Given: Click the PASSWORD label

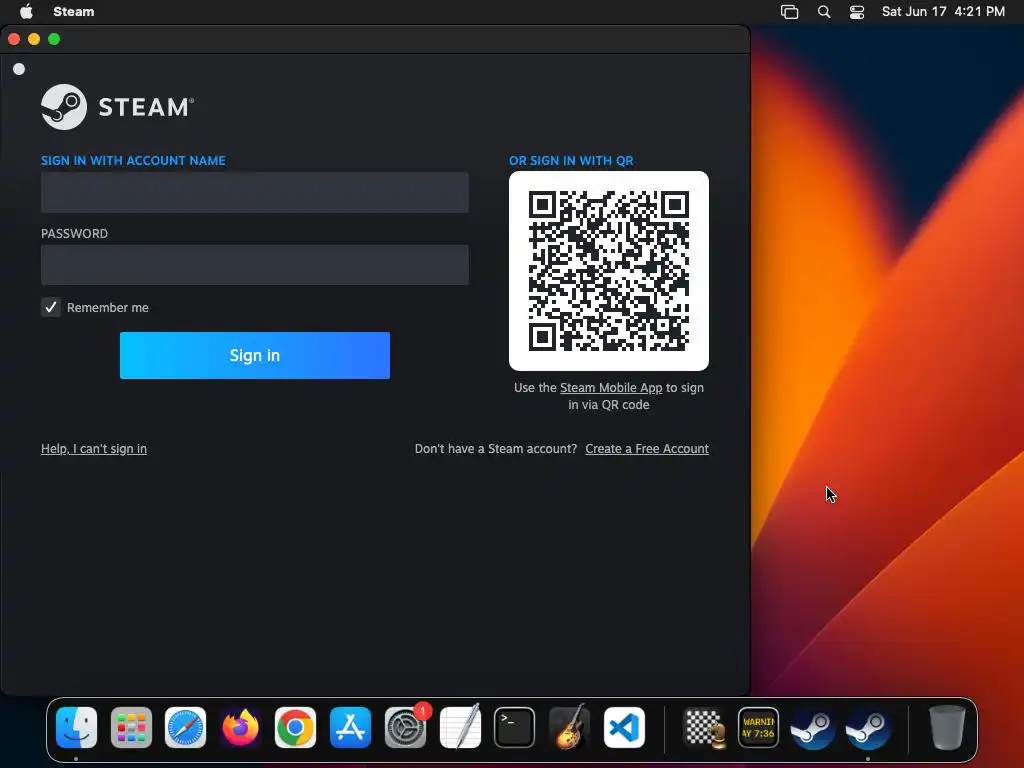Looking at the screenshot, I should coord(74,234).
